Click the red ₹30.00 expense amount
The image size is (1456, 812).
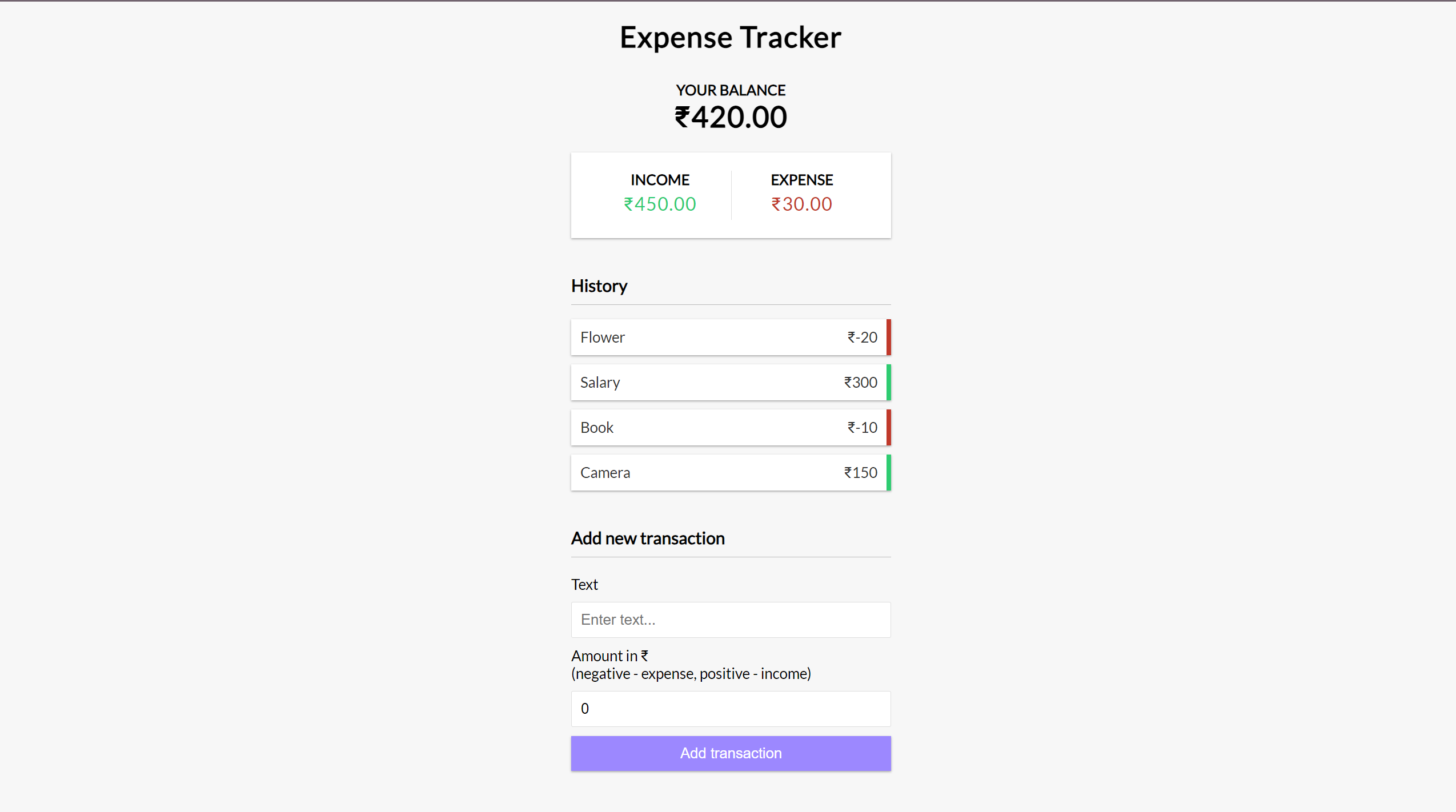click(801, 204)
